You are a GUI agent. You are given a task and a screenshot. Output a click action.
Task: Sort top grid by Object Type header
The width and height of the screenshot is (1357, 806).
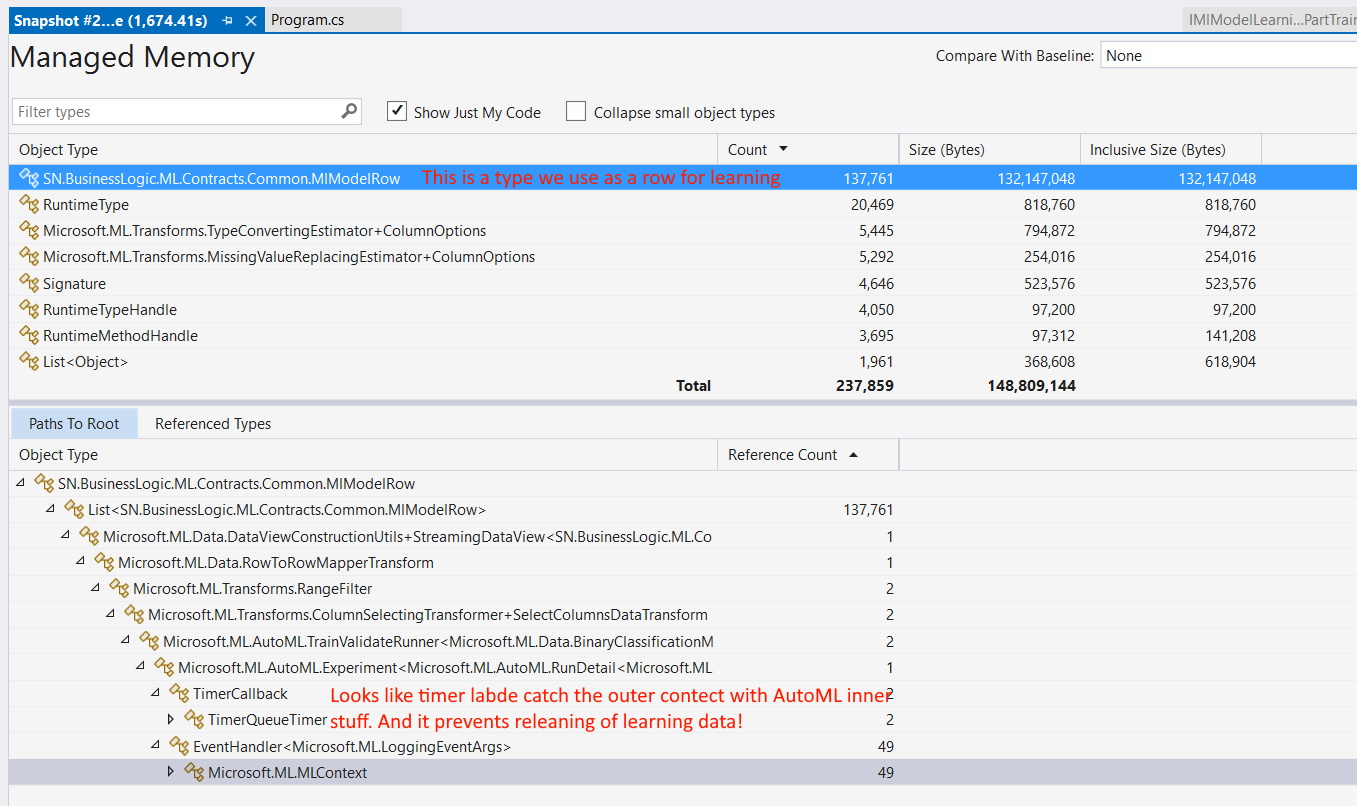363,150
